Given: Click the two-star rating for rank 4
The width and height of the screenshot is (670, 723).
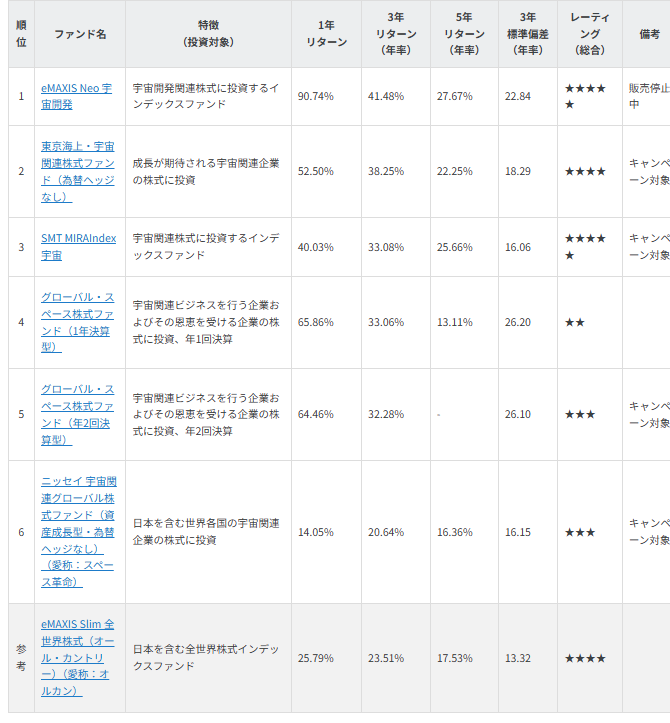Looking at the screenshot, I should 575,322.
